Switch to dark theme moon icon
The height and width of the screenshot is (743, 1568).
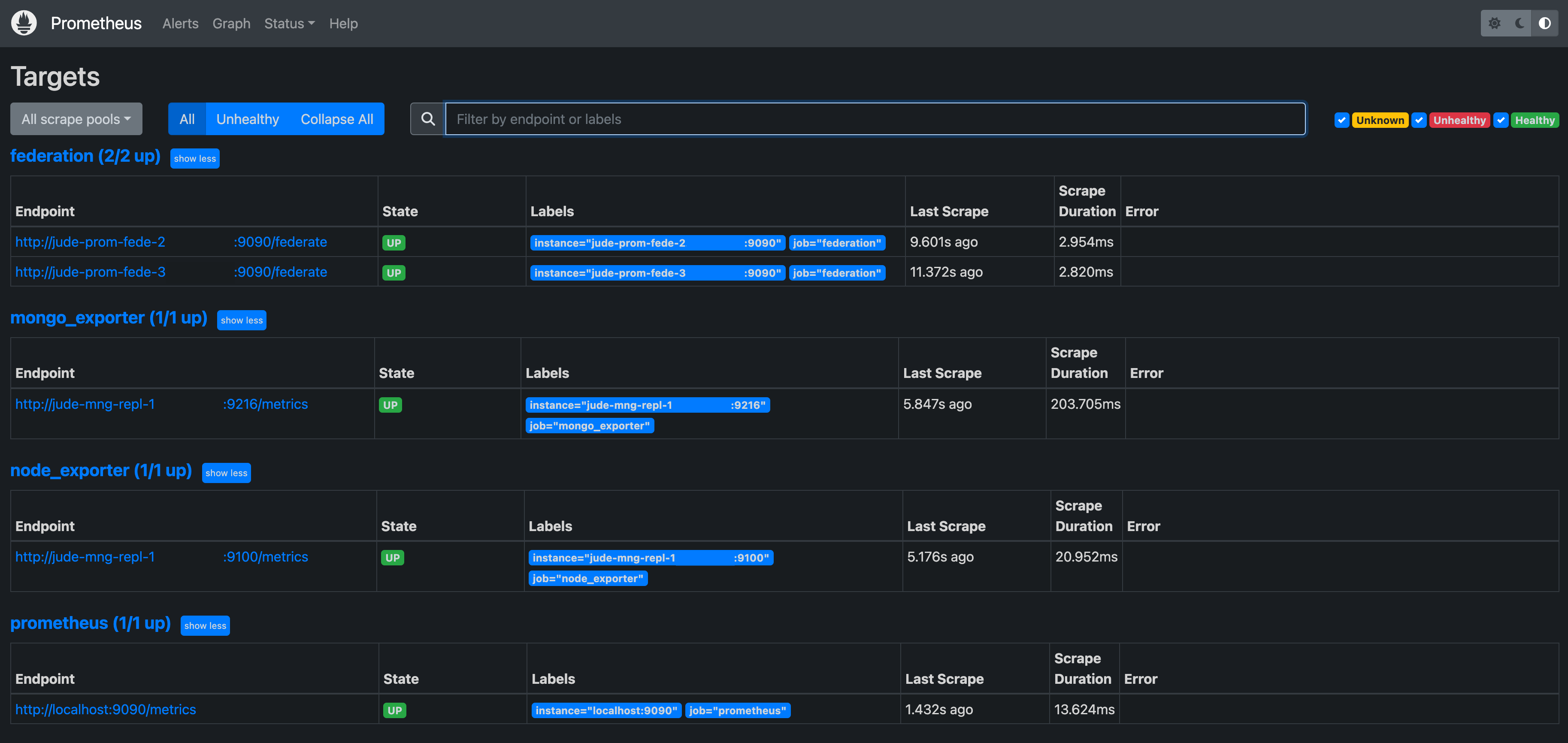tap(1520, 23)
